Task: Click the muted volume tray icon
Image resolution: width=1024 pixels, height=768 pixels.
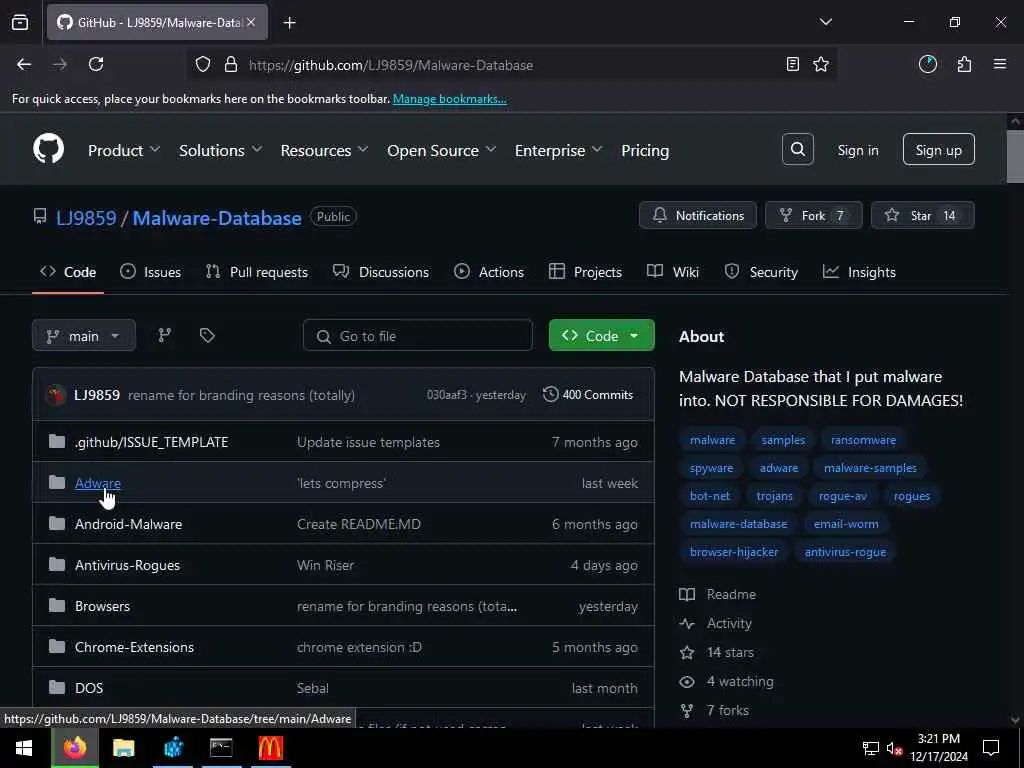Action: (894, 749)
